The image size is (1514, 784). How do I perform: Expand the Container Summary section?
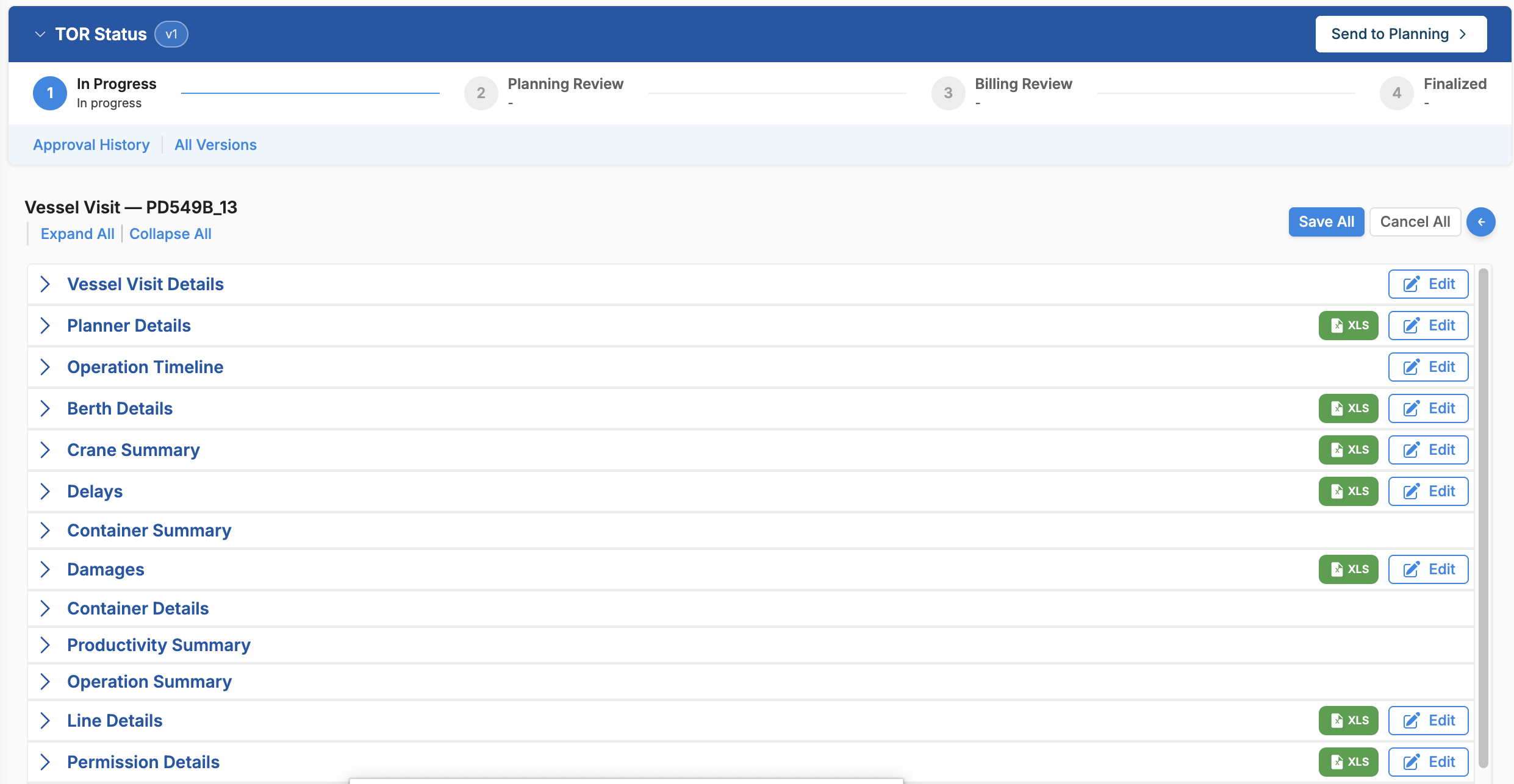click(45, 530)
